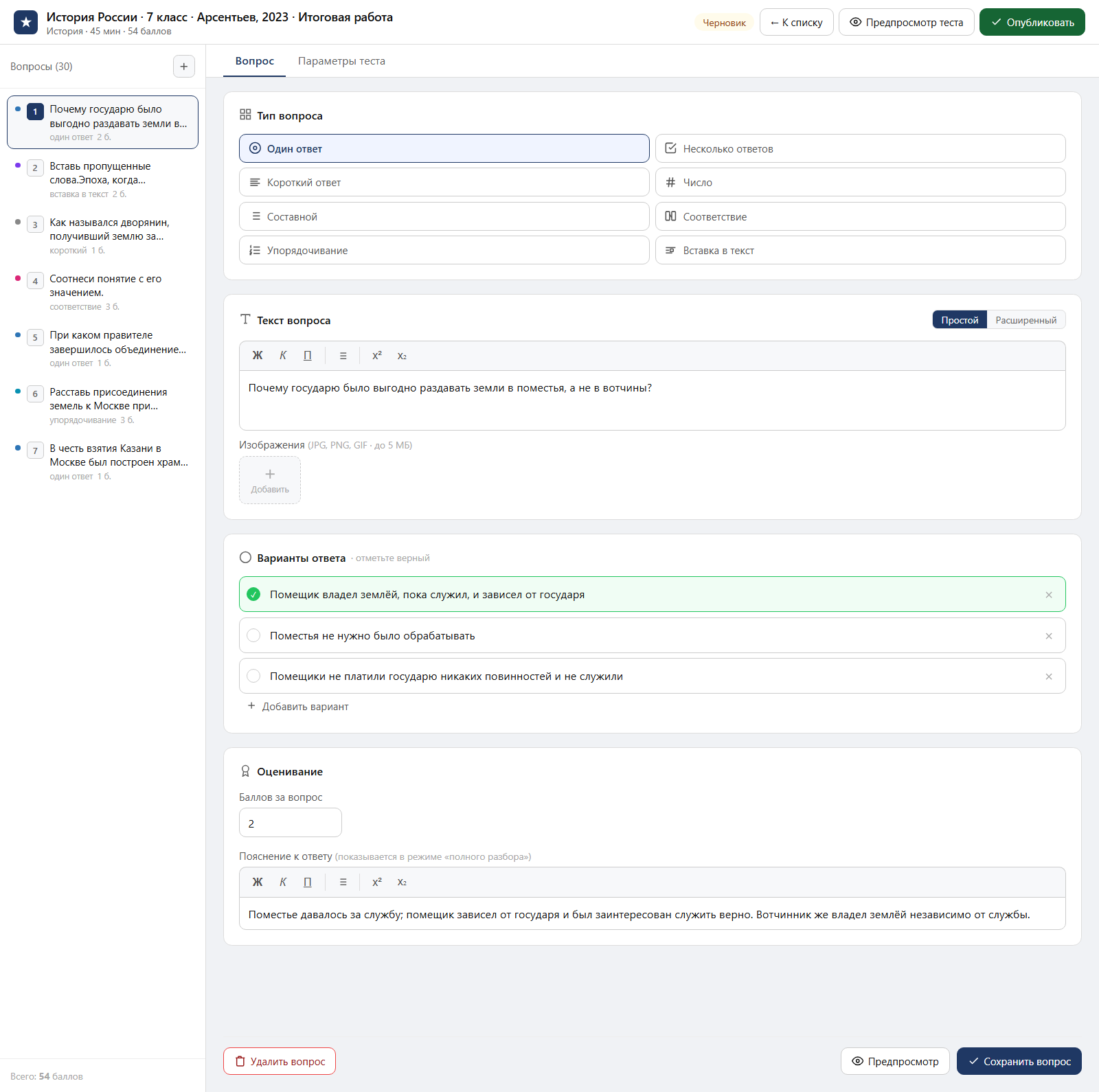This screenshot has width=1099, height=1092.
Task: Apply underline in question text toolbar
Action: coord(308,356)
